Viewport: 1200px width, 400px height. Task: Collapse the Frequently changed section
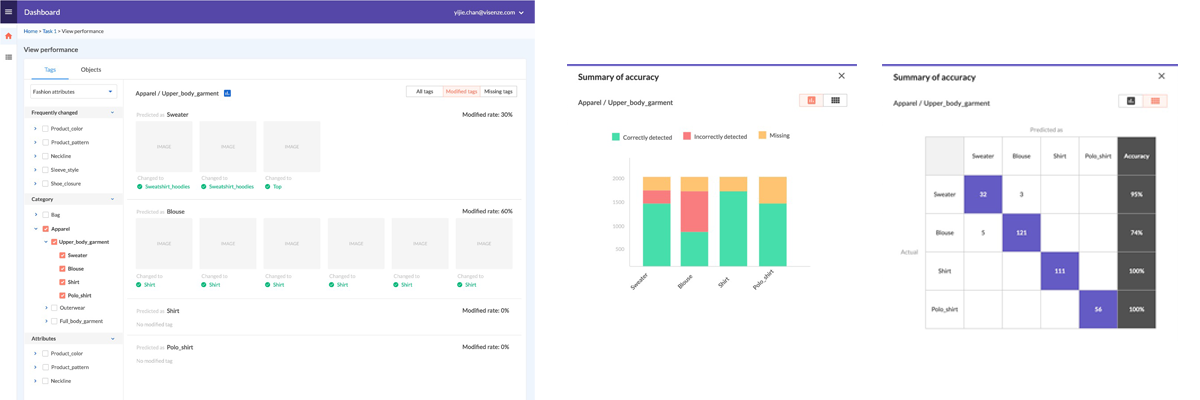tap(111, 113)
